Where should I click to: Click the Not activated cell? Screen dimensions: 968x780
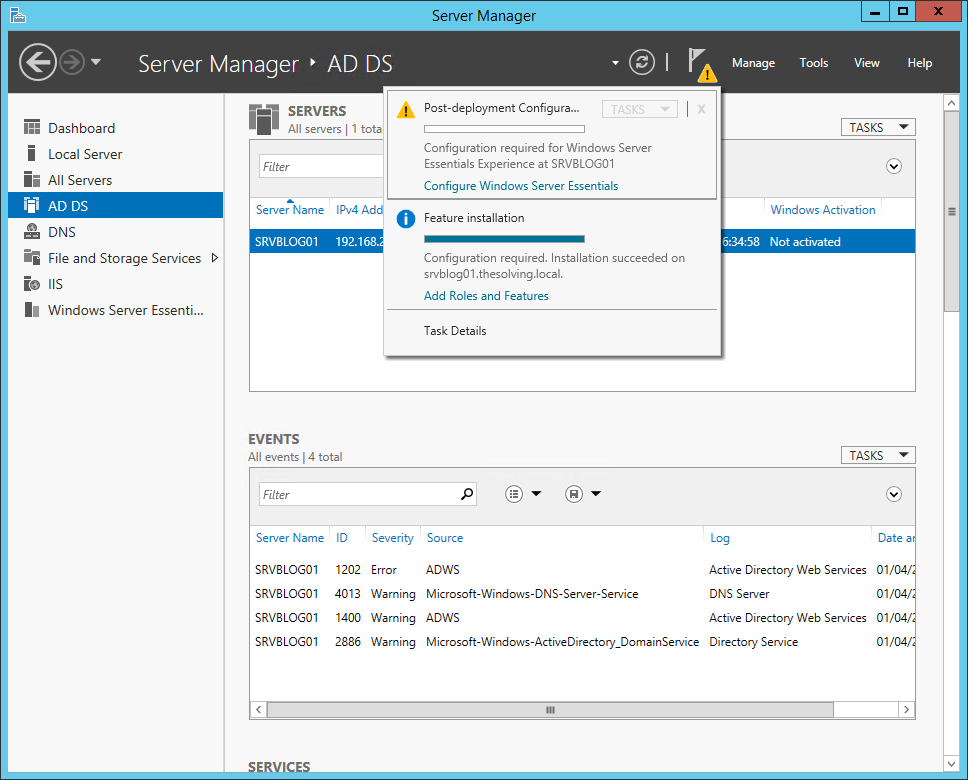[x=804, y=242]
